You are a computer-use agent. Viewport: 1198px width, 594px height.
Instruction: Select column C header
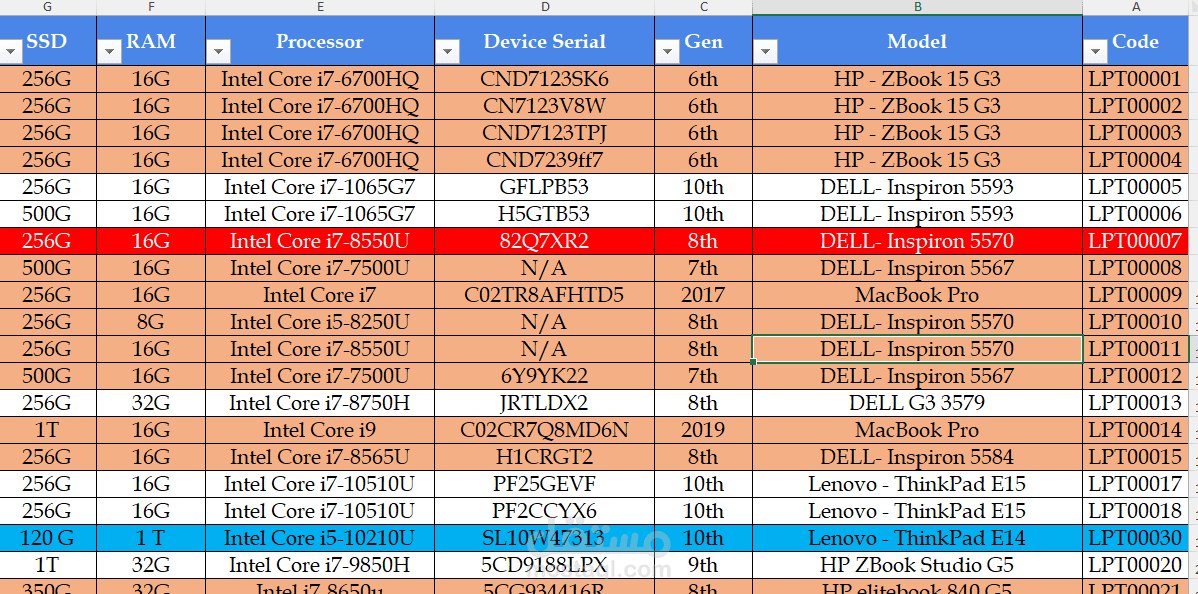tap(704, 7)
